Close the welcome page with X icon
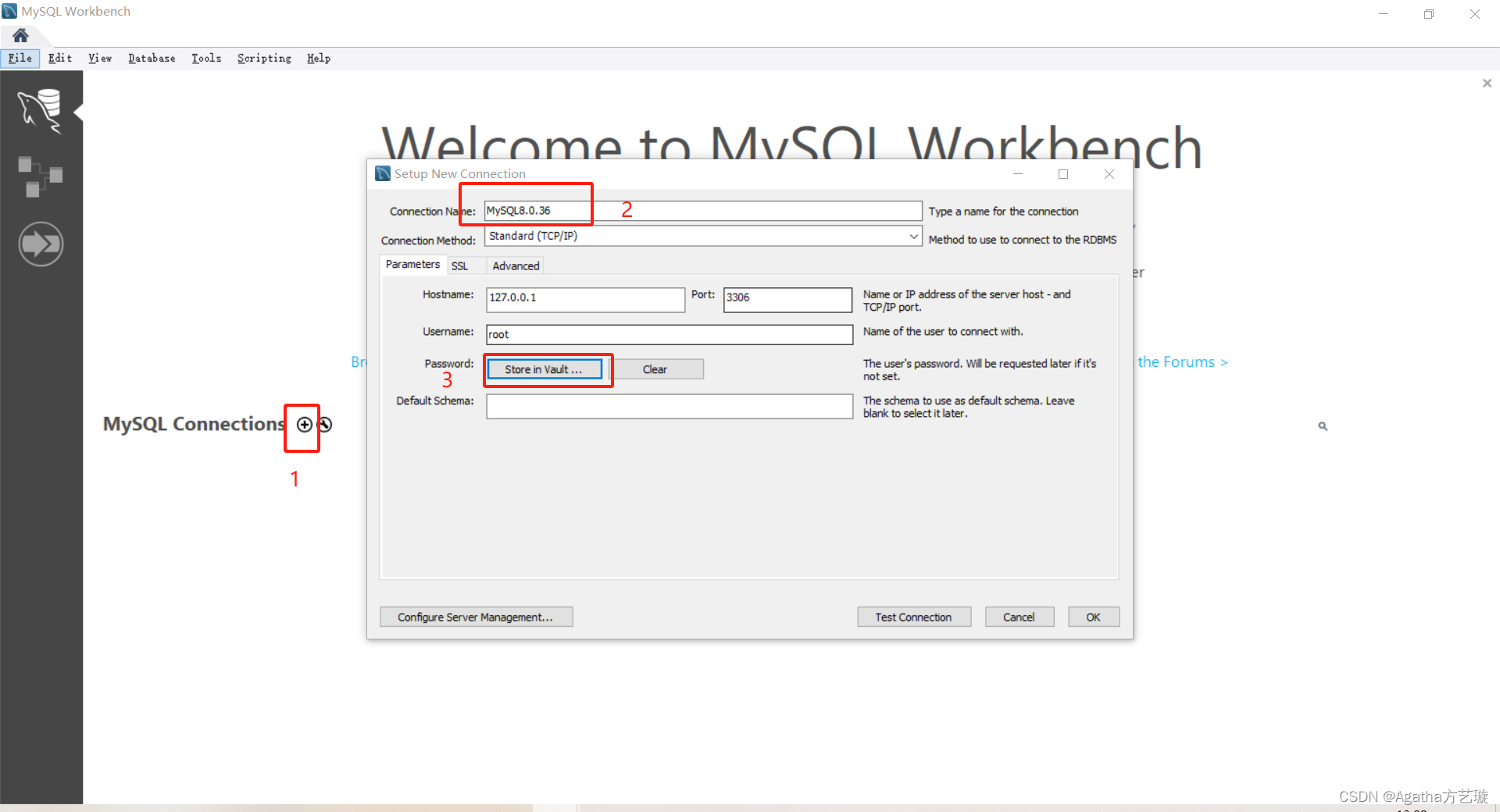The height and width of the screenshot is (812, 1500). [1487, 83]
